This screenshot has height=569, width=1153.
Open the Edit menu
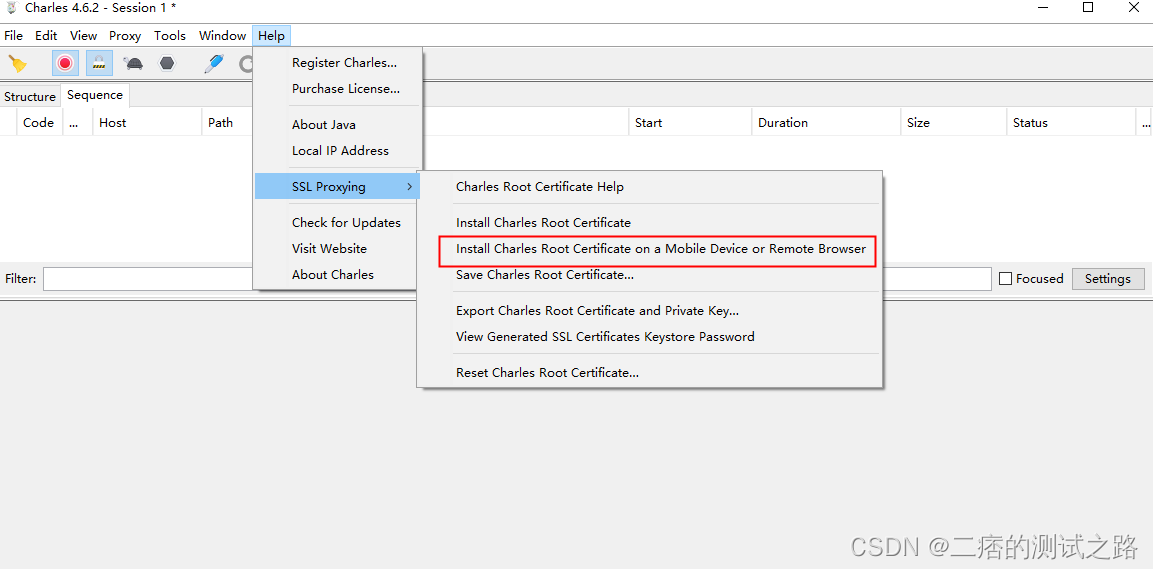point(46,35)
